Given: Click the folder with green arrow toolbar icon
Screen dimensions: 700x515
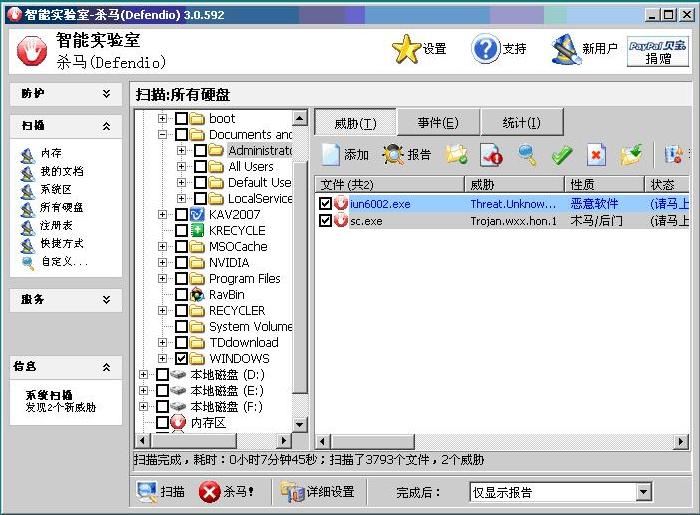Looking at the screenshot, I should tap(631, 155).
